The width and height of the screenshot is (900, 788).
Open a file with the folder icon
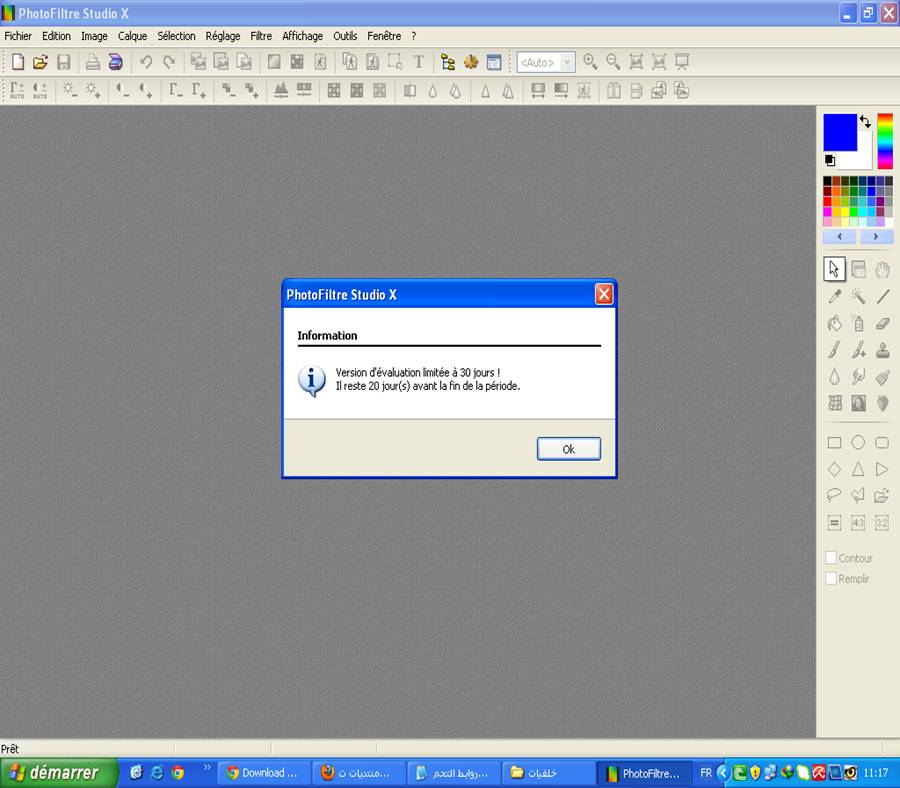[x=40, y=62]
